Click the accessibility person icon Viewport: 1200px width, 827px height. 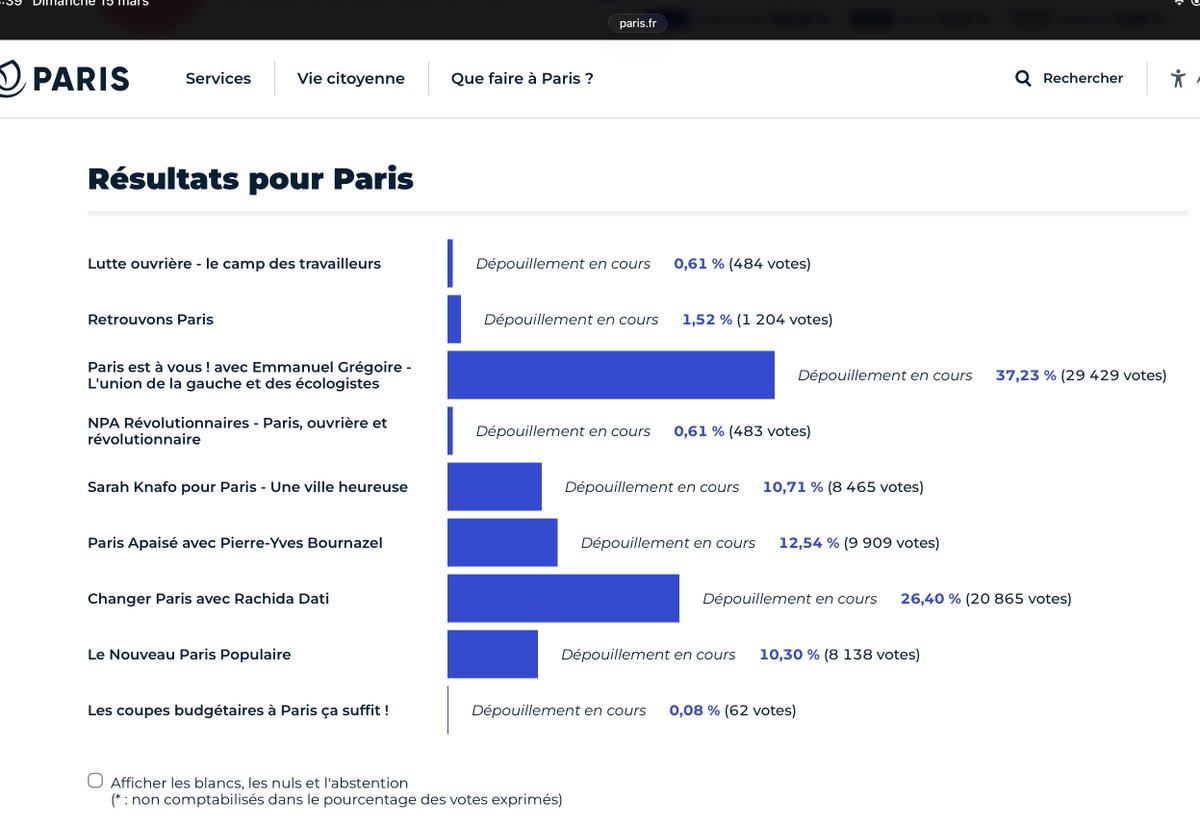click(x=1178, y=77)
